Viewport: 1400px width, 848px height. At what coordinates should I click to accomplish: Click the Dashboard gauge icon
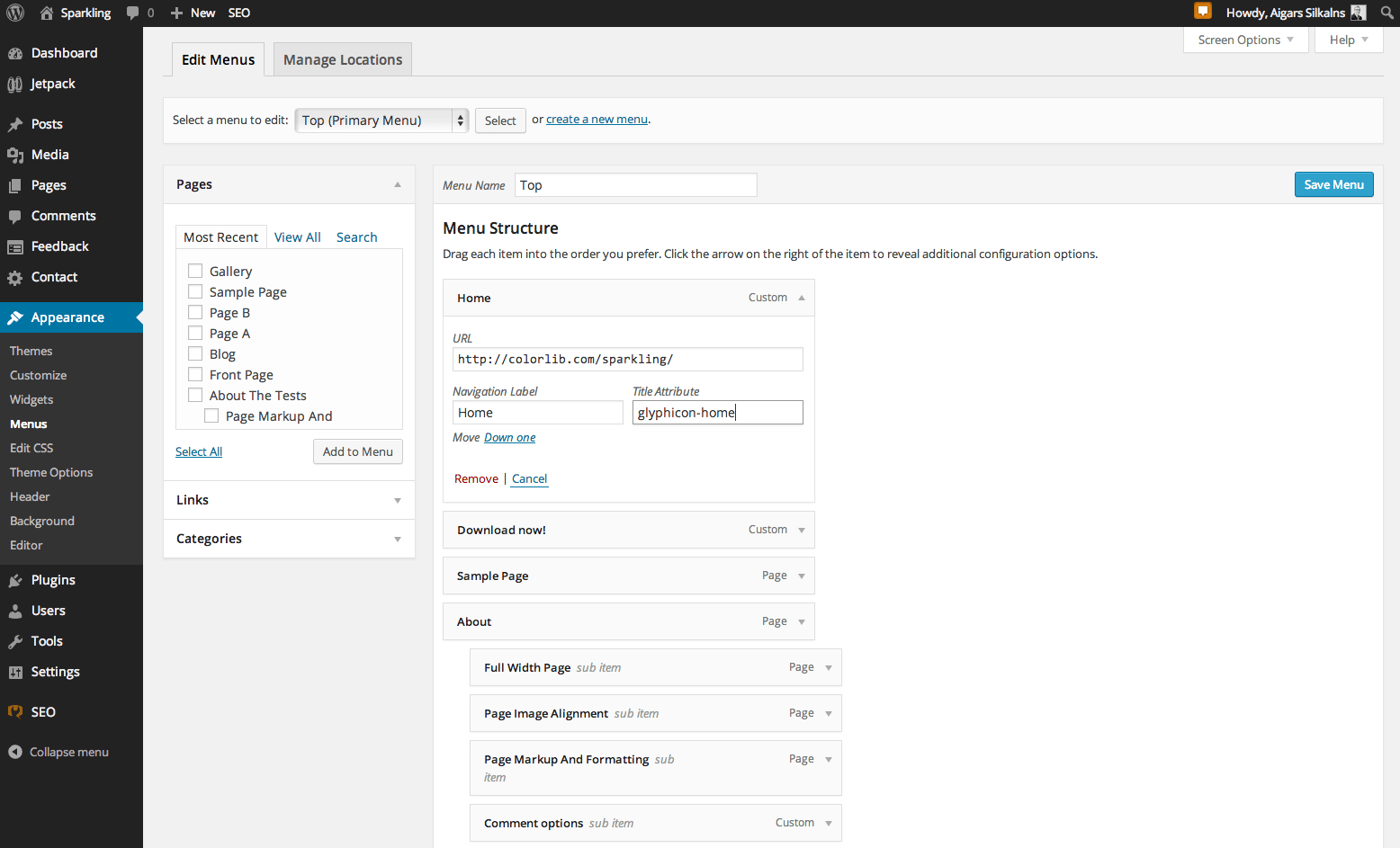(15, 53)
